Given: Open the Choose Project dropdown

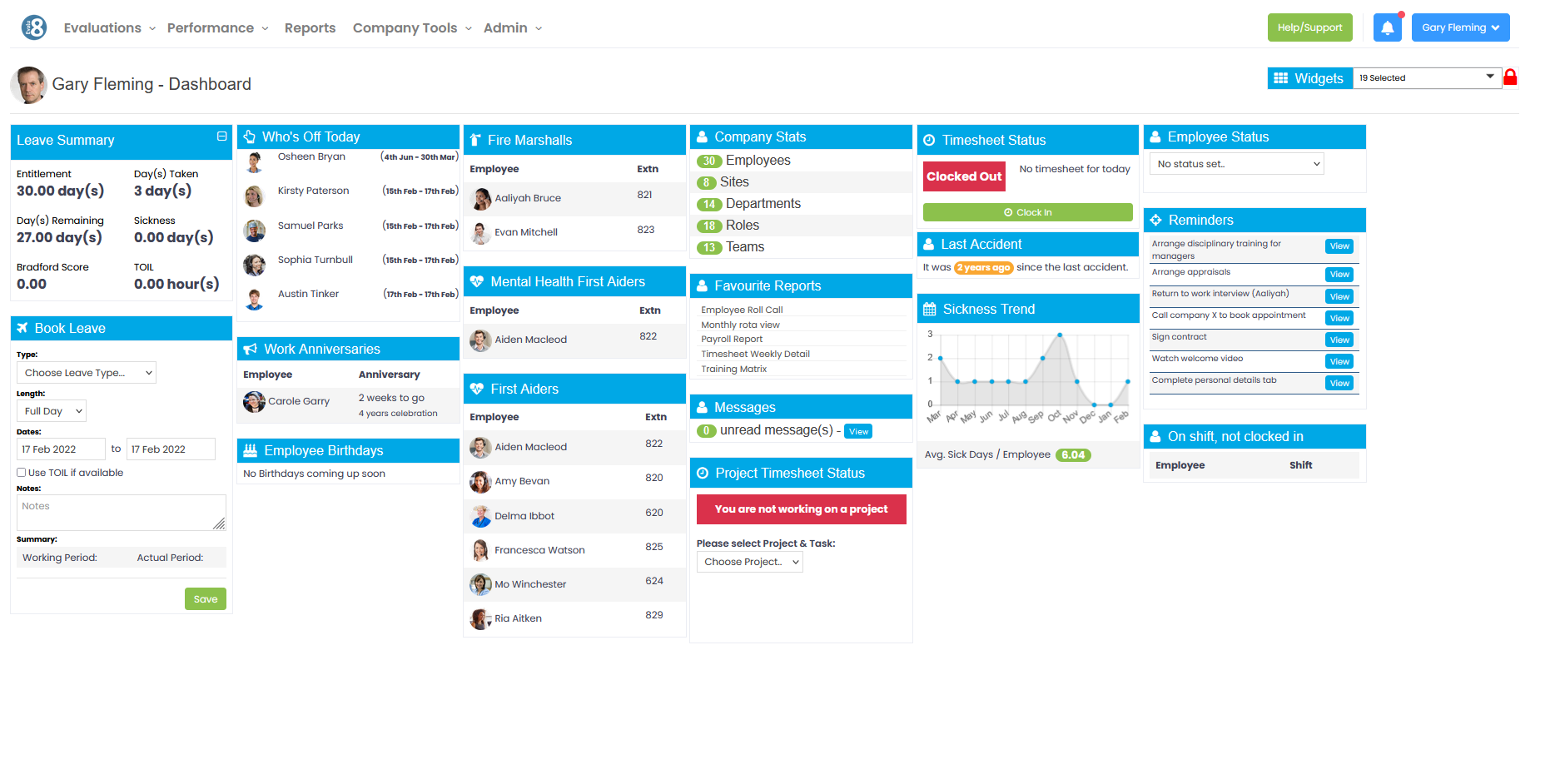Looking at the screenshot, I should click(748, 562).
